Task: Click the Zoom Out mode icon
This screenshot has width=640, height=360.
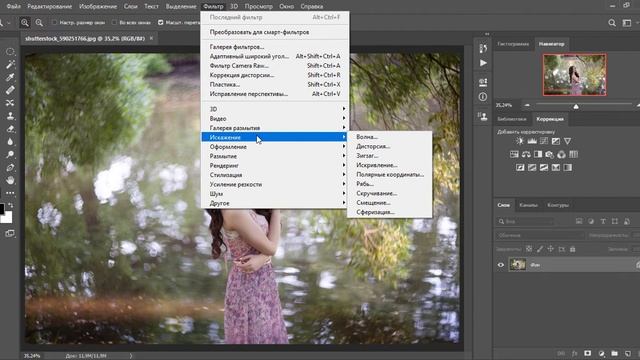Action: (x=39, y=22)
